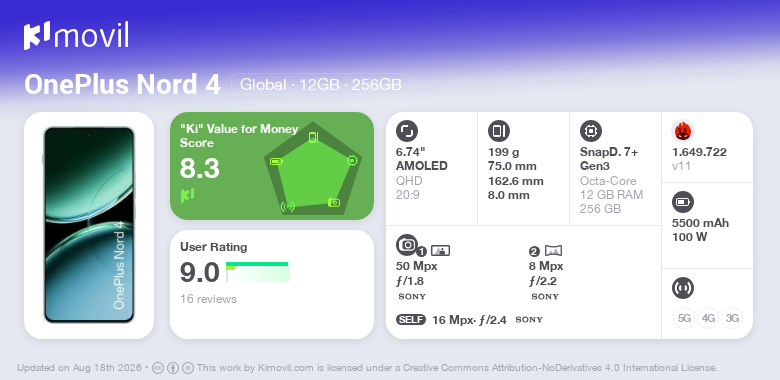
Task: Click the SELF selfie camera badge
Action: click(x=411, y=320)
